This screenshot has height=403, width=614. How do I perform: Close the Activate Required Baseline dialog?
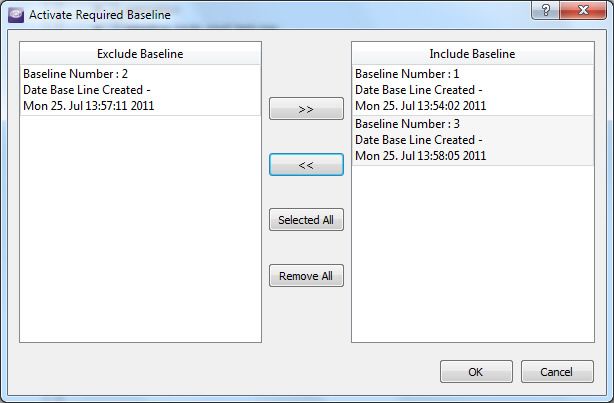tap(584, 11)
